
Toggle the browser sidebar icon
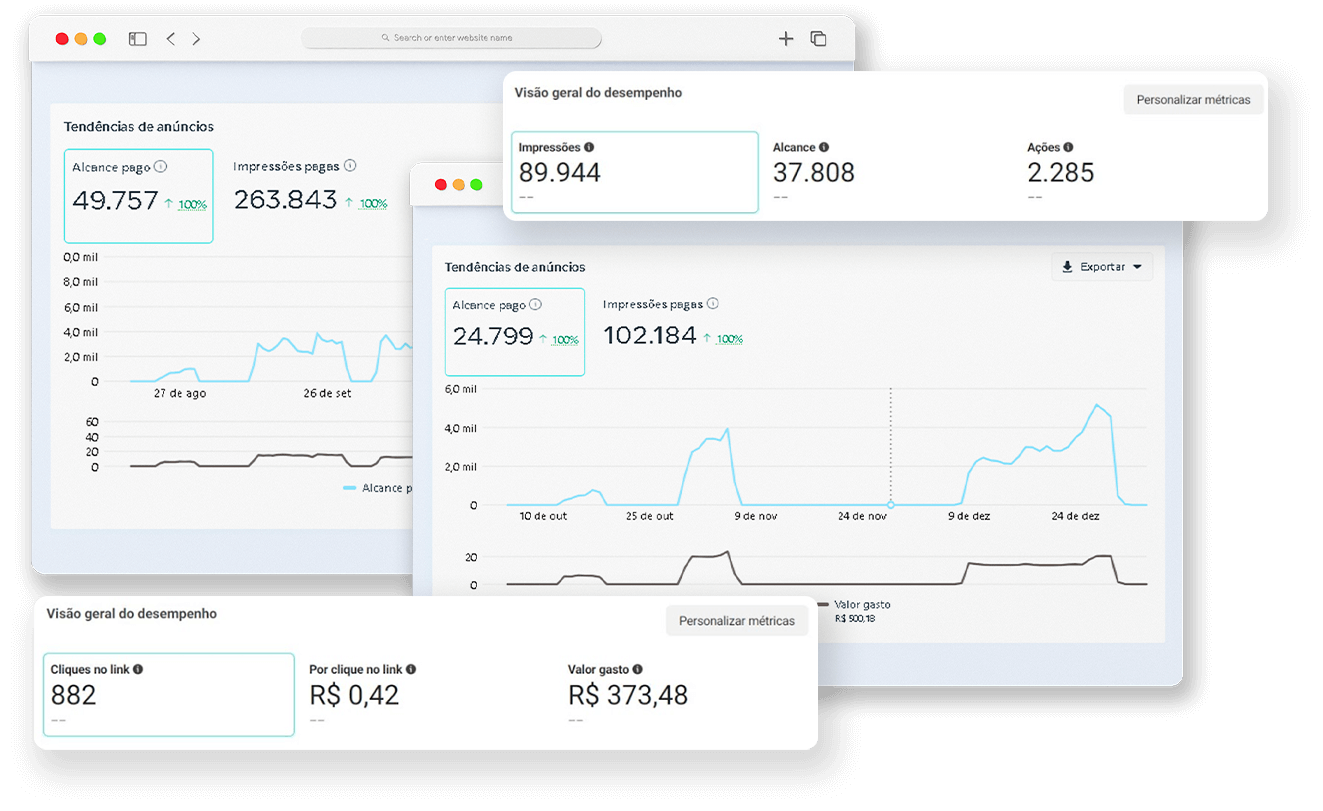click(x=138, y=39)
